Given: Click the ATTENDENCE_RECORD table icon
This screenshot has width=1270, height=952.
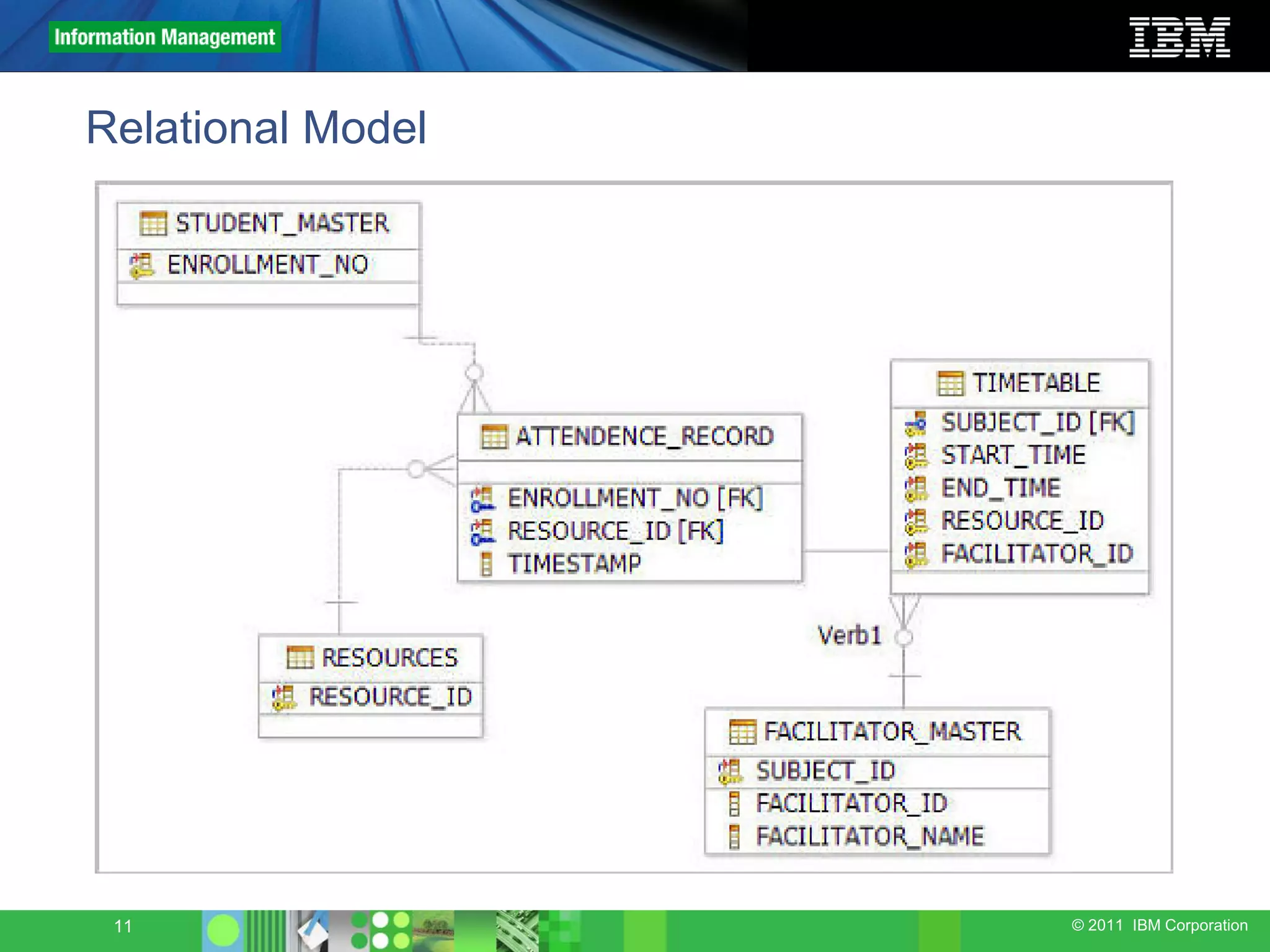Looking at the screenshot, I should [494, 436].
